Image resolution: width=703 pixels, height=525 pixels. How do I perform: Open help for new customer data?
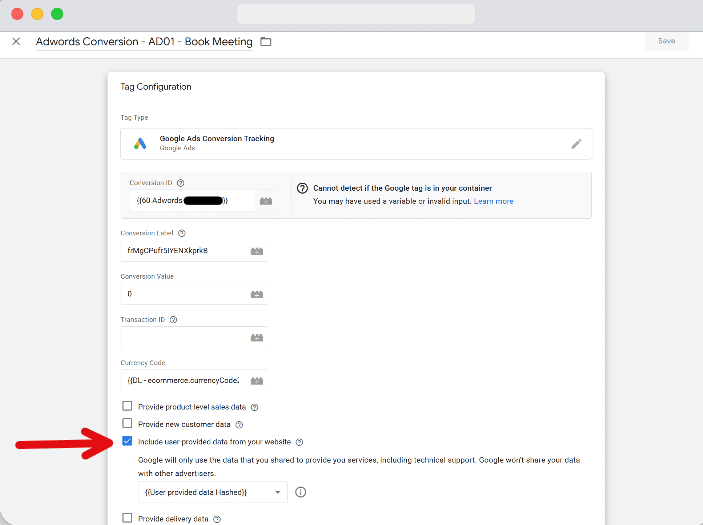point(239,425)
